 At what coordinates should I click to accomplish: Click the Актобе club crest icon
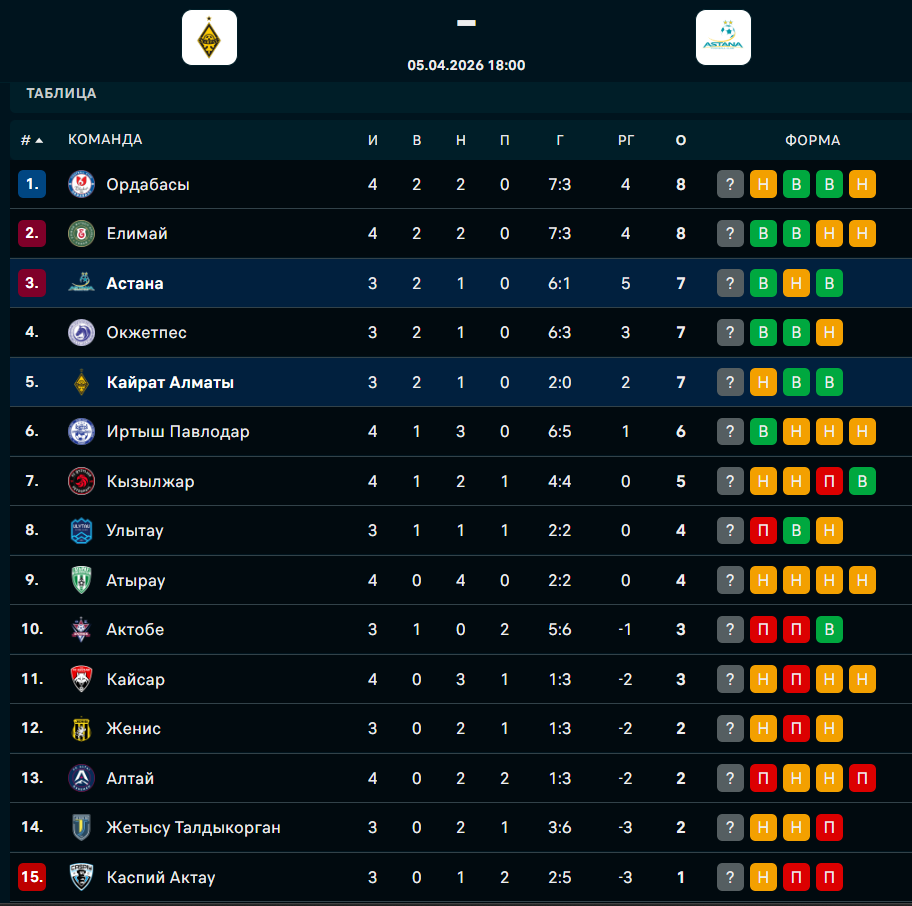point(81,630)
